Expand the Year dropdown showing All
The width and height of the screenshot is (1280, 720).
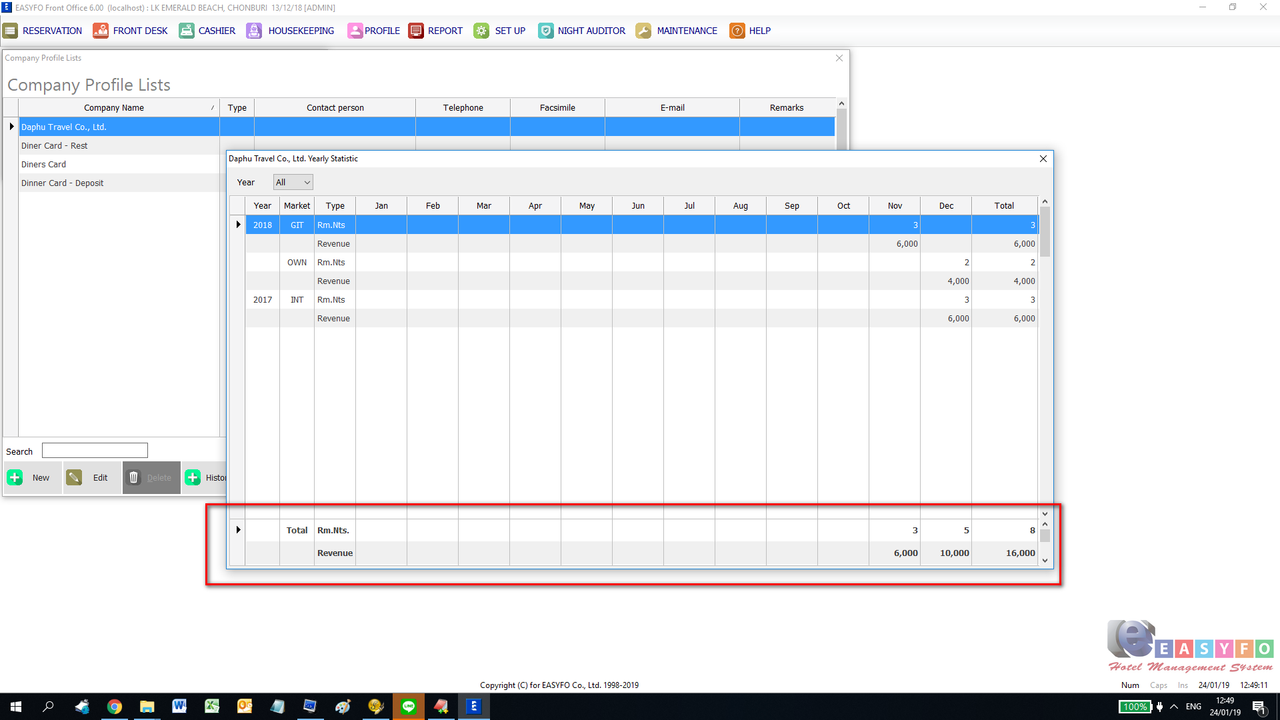tap(293, 182)
